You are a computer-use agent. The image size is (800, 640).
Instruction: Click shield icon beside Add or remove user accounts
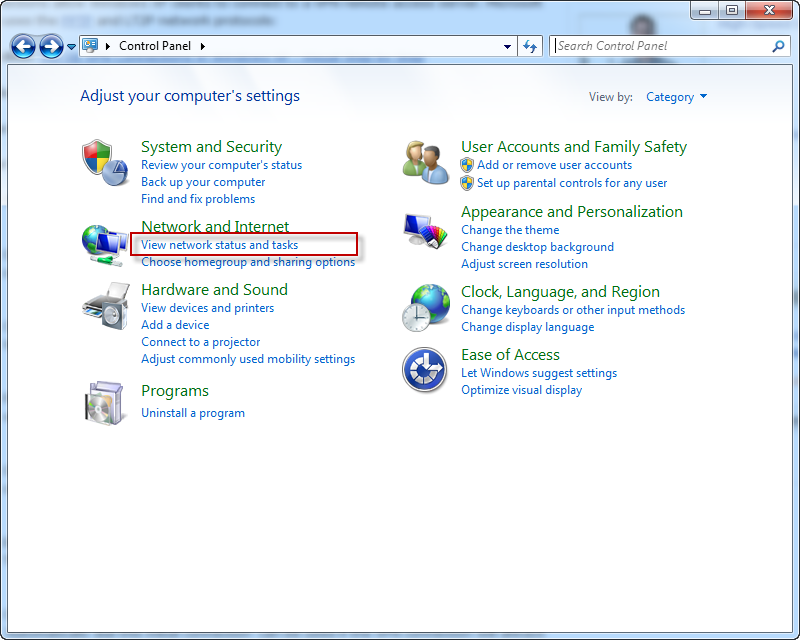pyautogui.click(x=467, y=165)
